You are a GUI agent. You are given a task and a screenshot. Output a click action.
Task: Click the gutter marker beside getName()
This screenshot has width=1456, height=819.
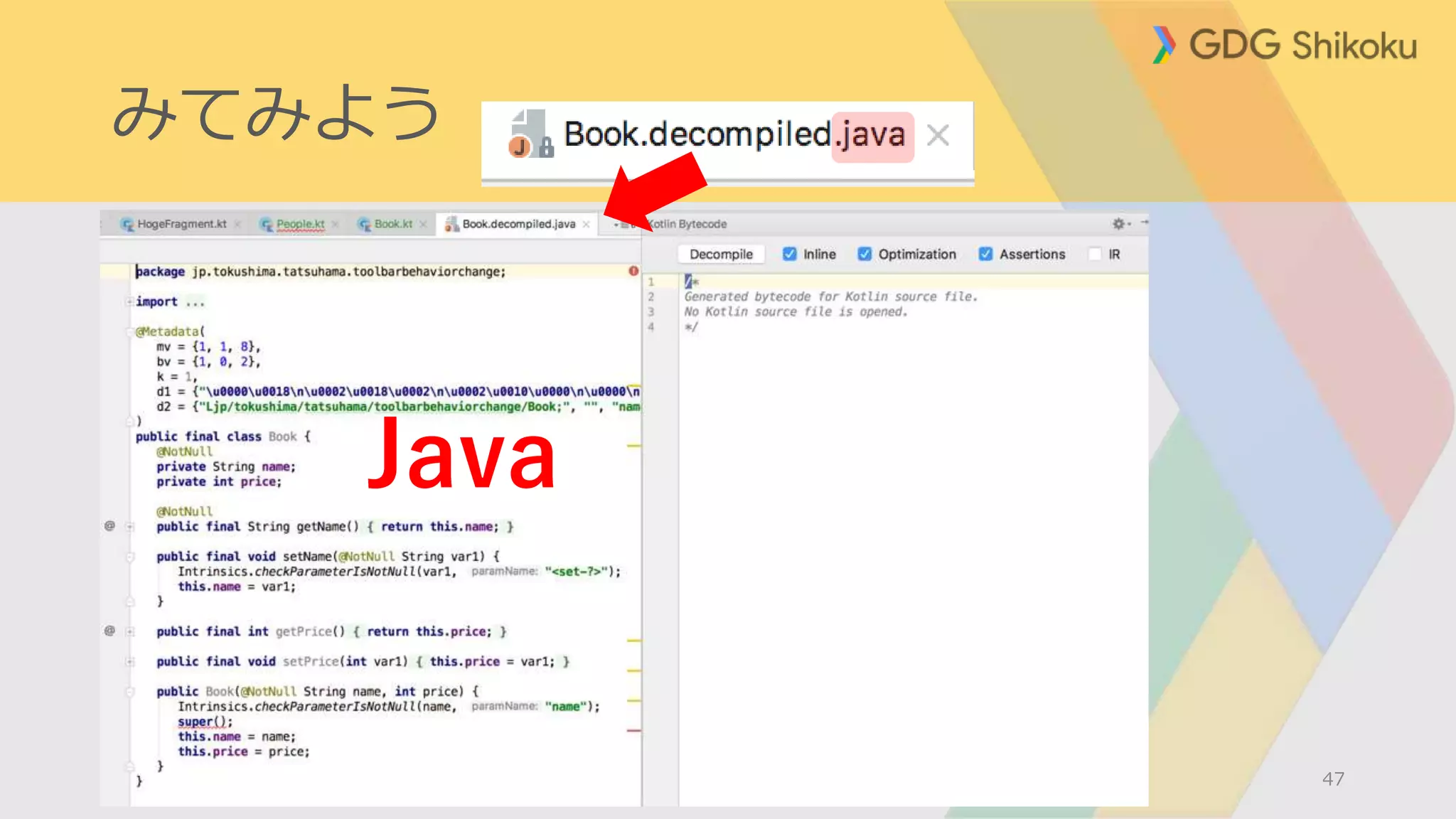[x=109, y=526]
